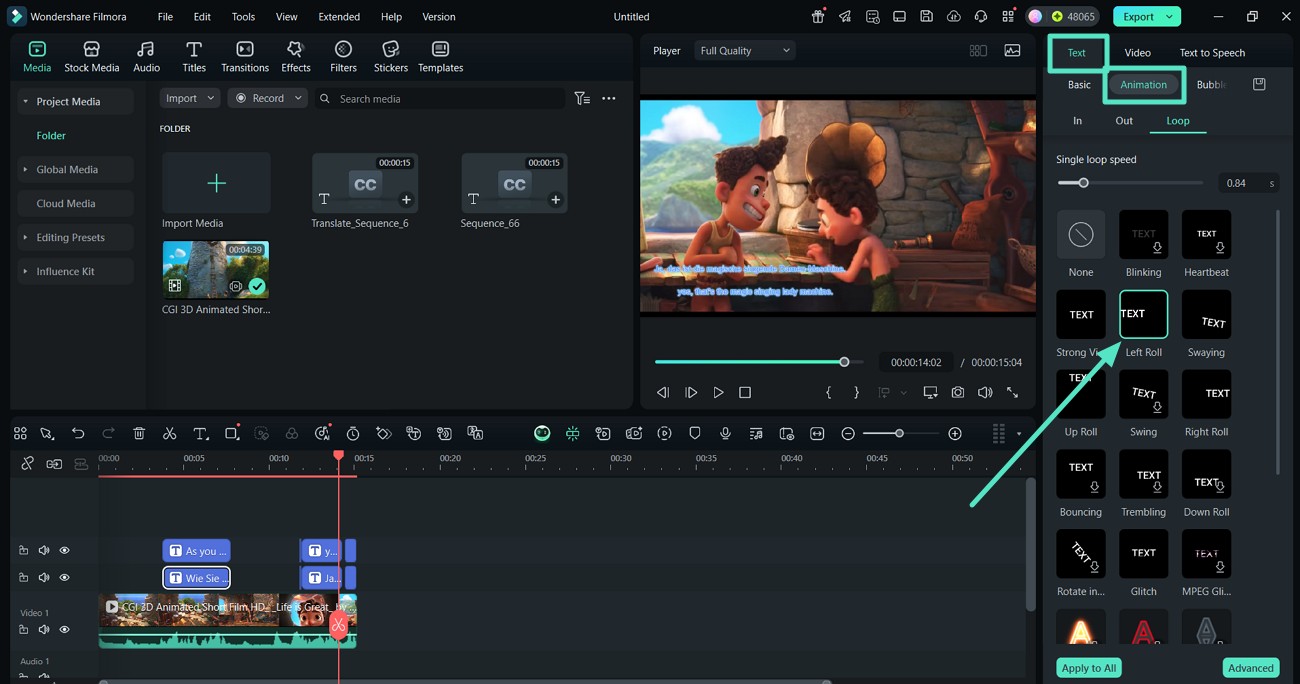Select the Basic text subtab

point(1079,84)
